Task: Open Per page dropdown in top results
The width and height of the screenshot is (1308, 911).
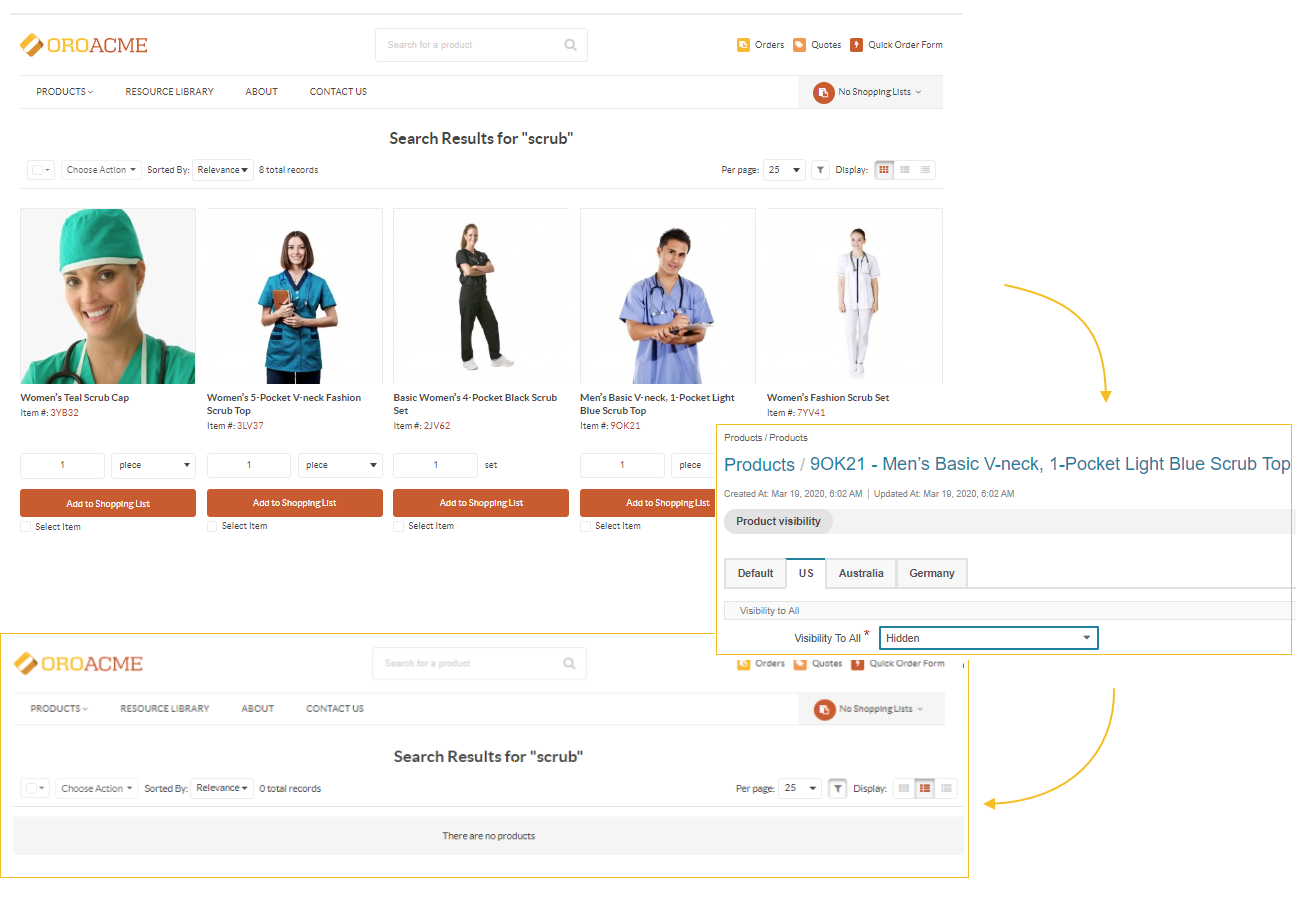Action: (784, 170)
